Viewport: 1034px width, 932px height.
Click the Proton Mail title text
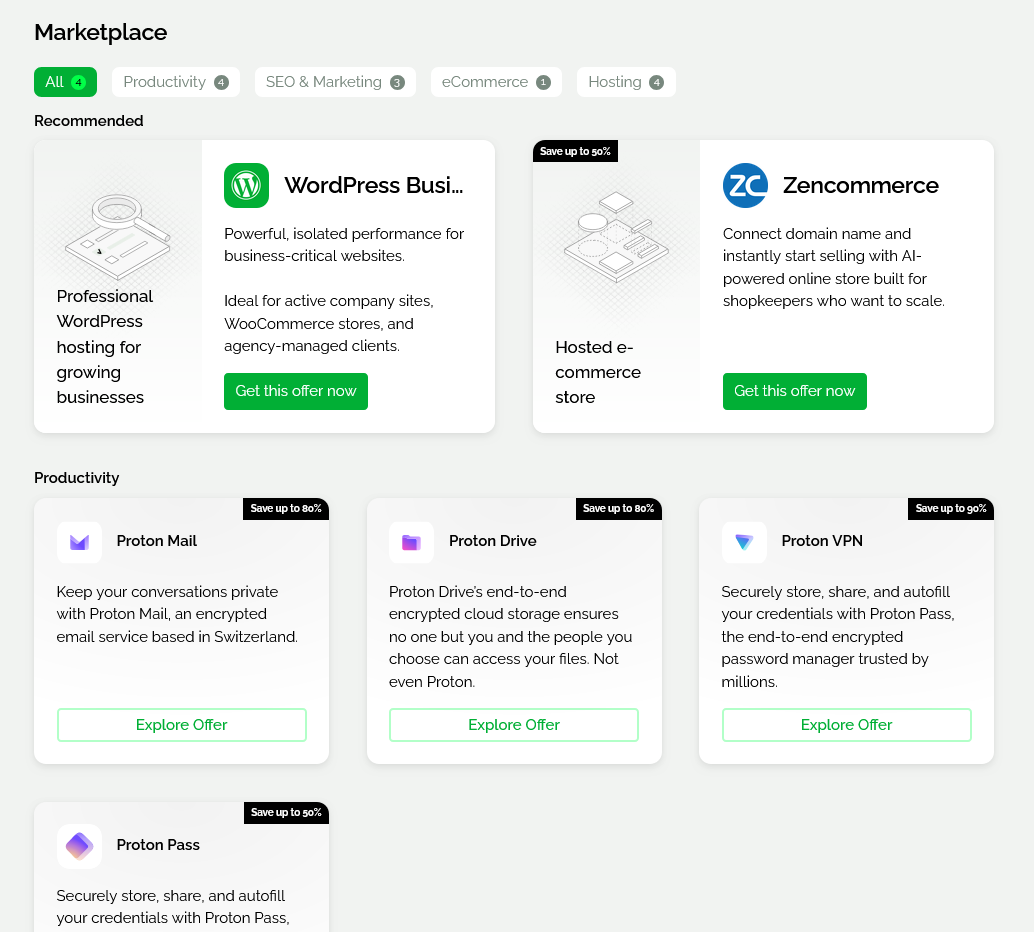tap(157, 541)
